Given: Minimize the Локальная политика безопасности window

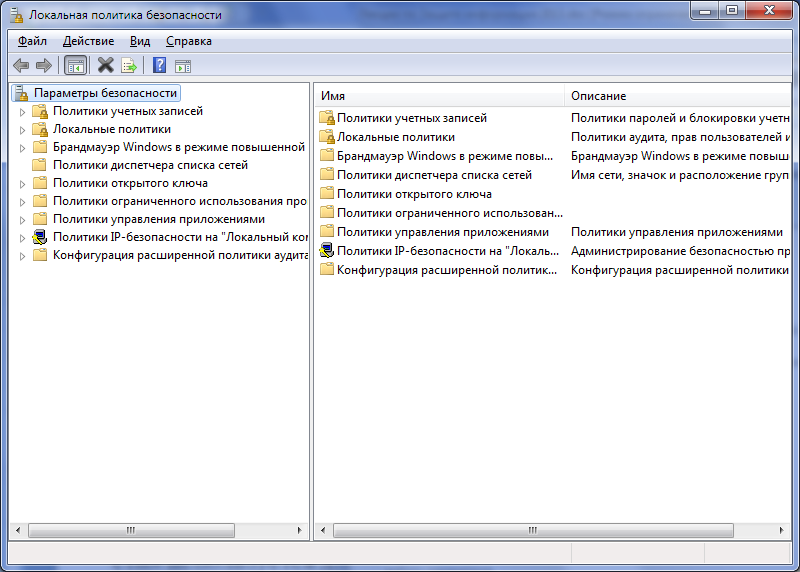Looking at the screenshot, I should (x=705, y=10).
